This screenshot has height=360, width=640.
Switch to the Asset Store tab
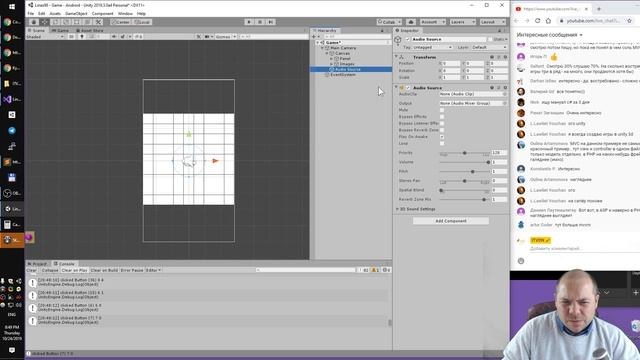90,31
